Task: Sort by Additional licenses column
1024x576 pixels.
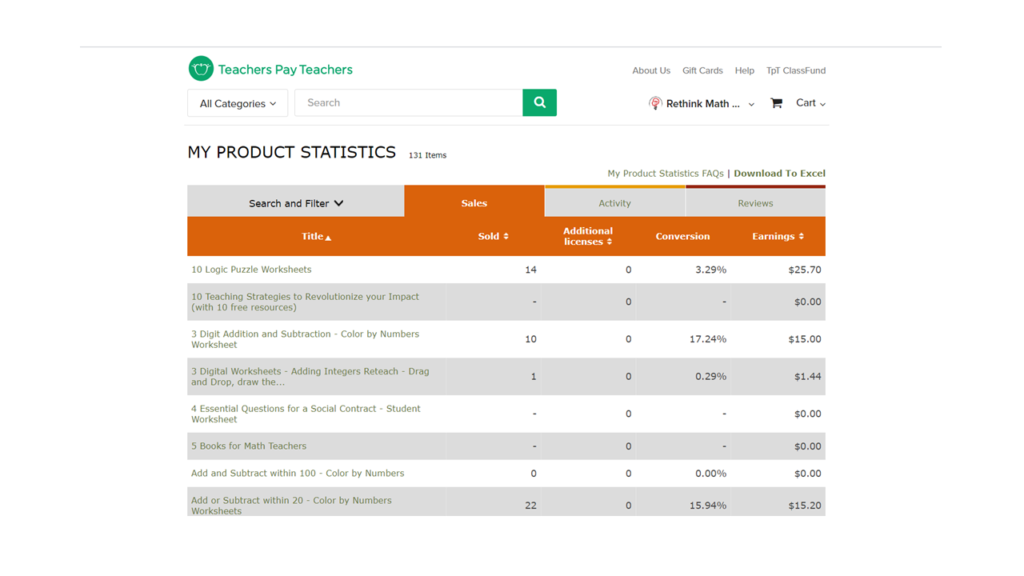Action: (609, 242)
